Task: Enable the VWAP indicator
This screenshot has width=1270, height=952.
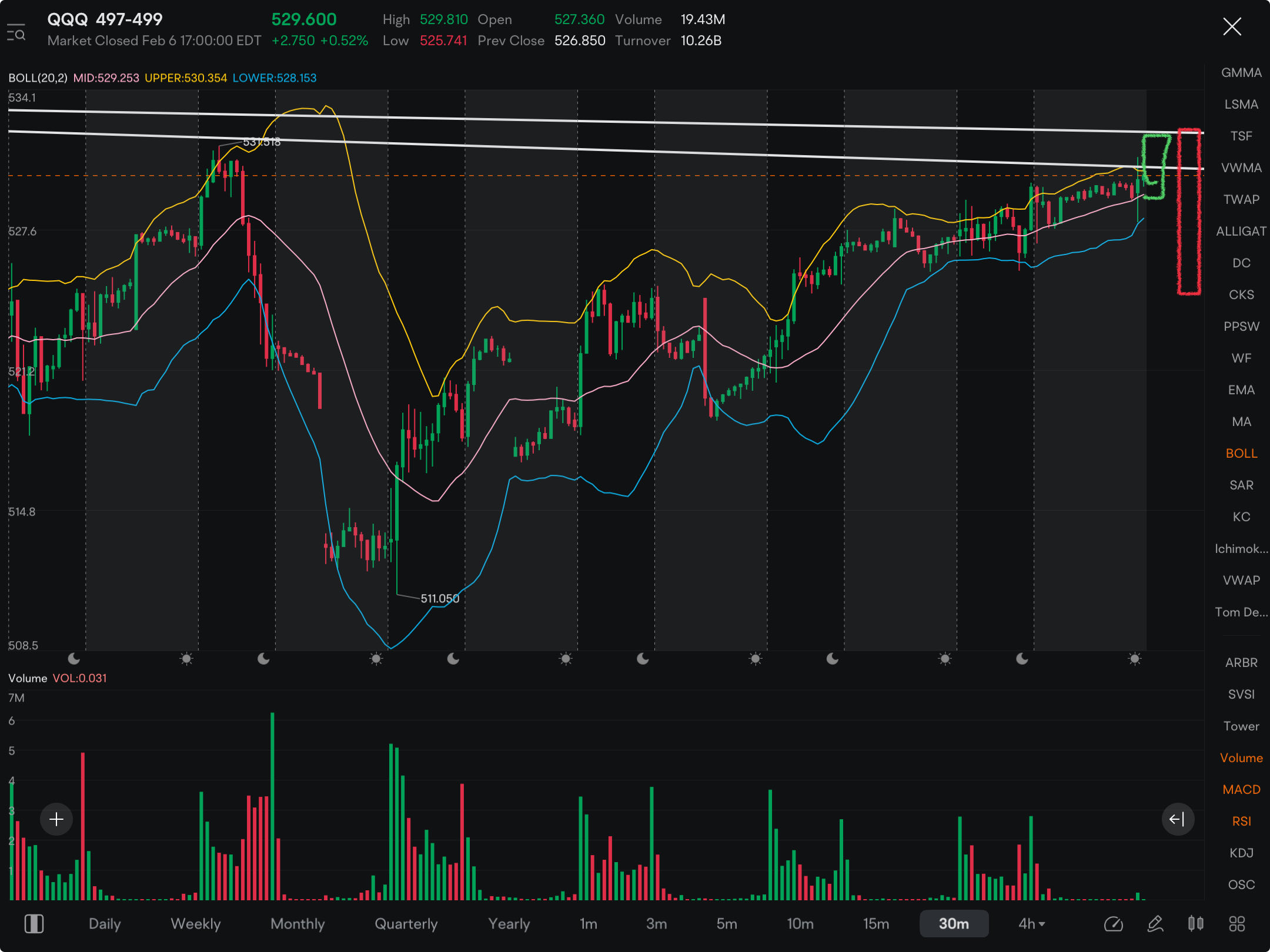Action: (1241, 581)
